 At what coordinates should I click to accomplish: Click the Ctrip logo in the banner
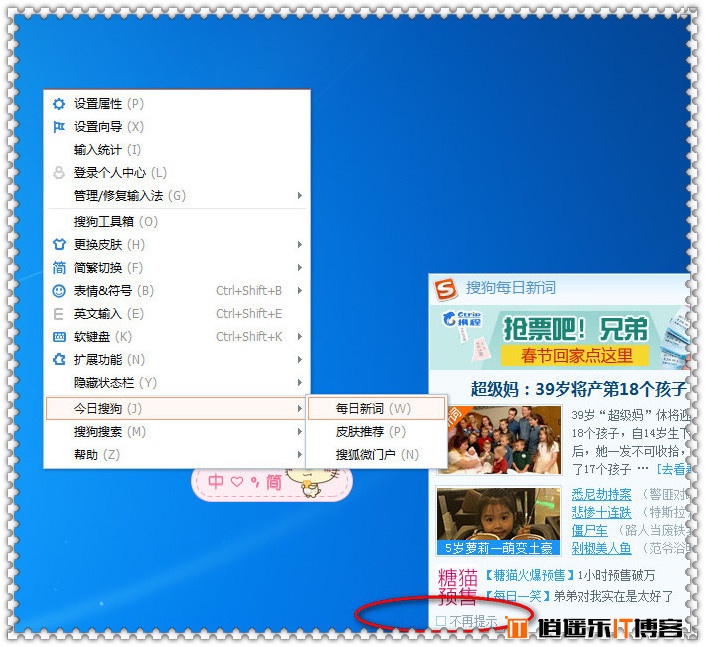(x=462, y=319)
